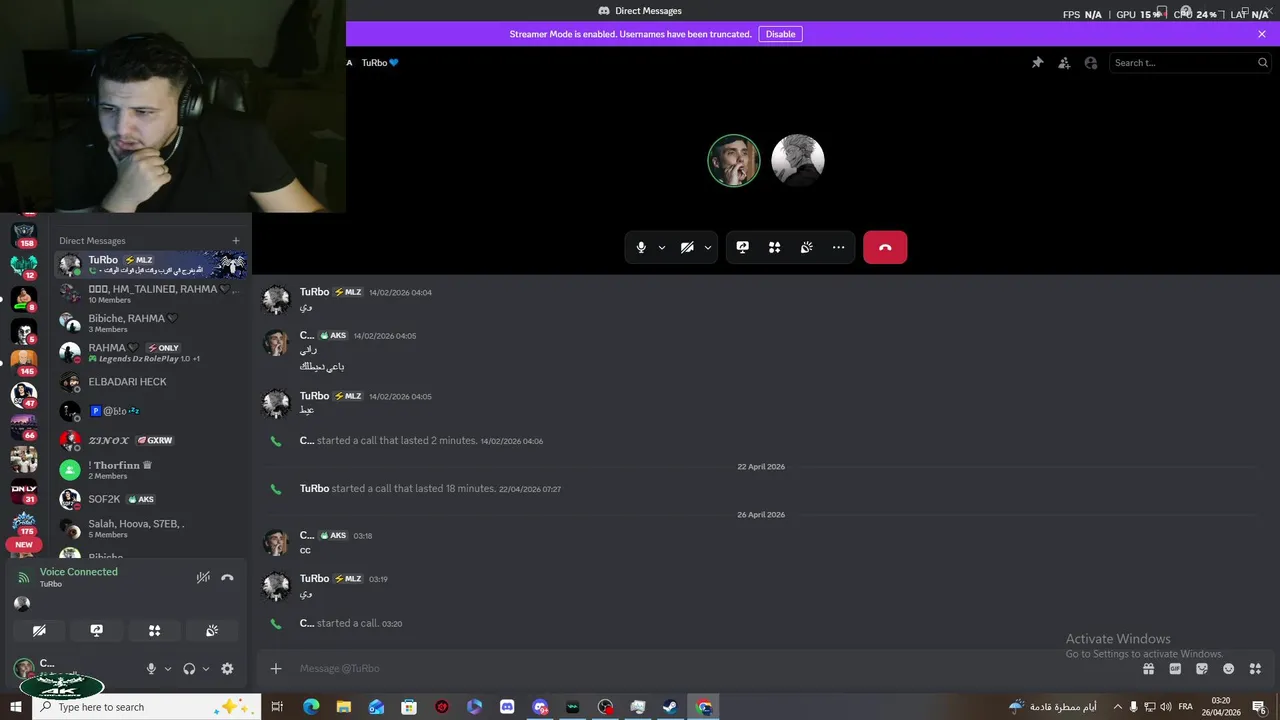Open the ZINOX GXRW direct message

tap(151, 440)
